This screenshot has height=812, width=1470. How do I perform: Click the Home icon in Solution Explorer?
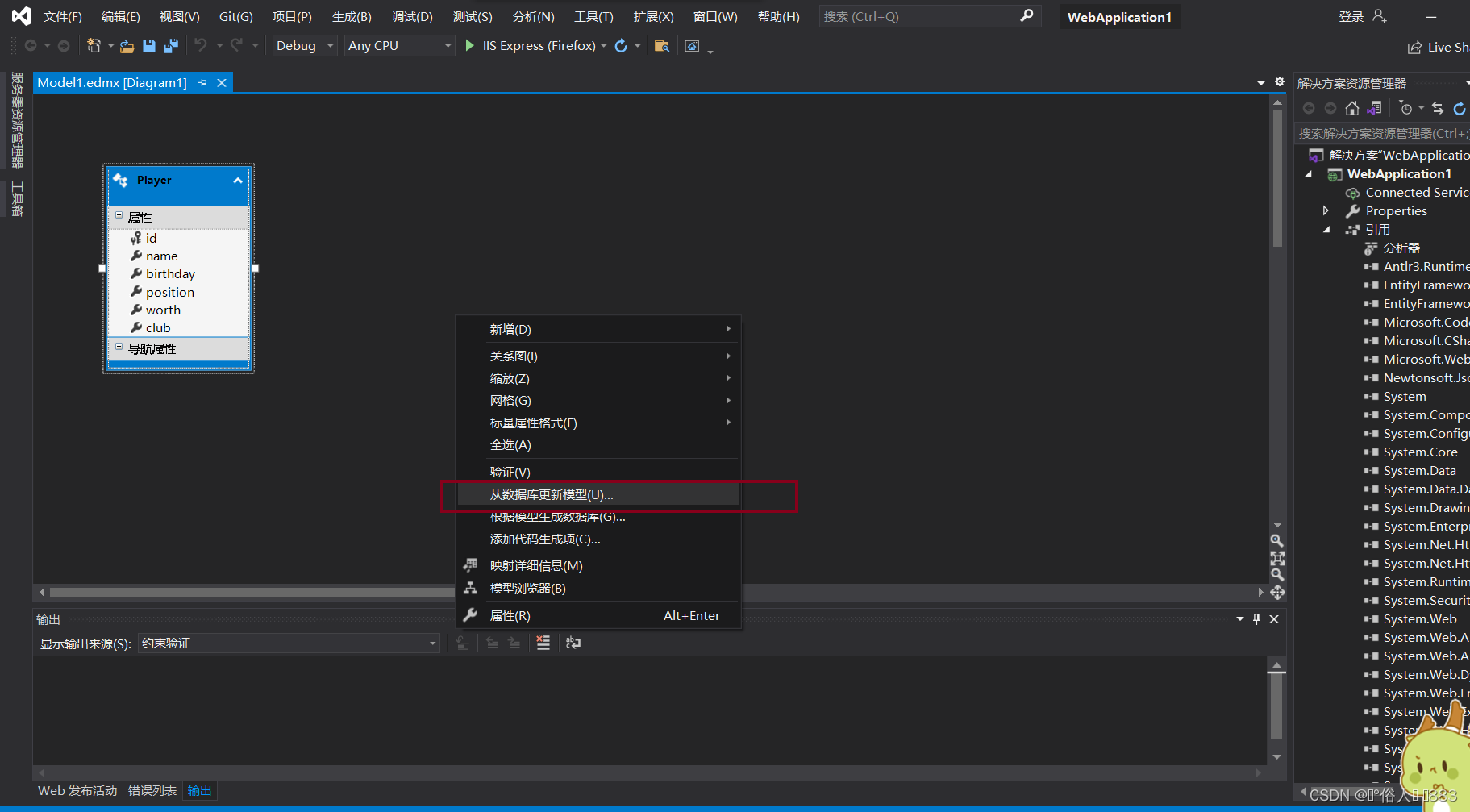[x=1352, y=108]
